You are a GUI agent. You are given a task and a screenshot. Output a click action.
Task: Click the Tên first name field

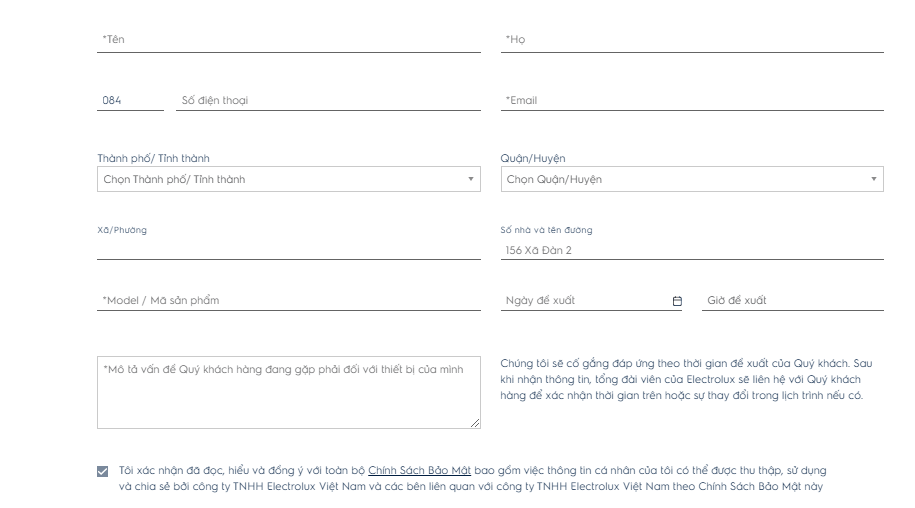click(x=289, y=40)
